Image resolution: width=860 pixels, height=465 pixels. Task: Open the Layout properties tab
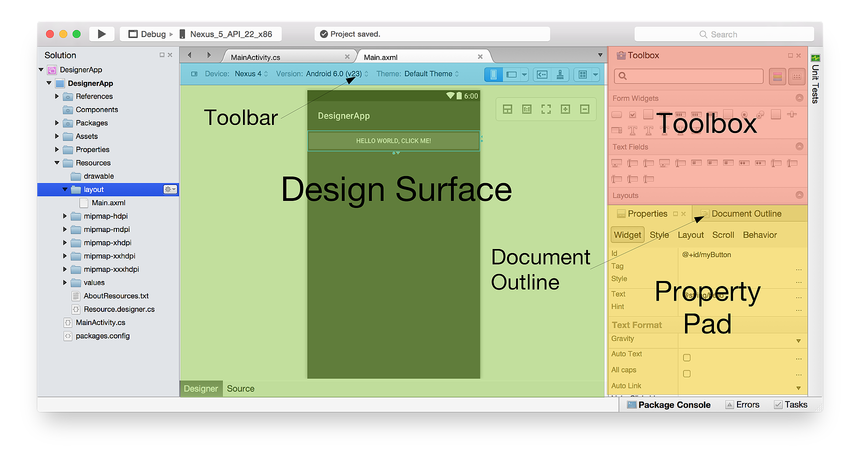691,235
